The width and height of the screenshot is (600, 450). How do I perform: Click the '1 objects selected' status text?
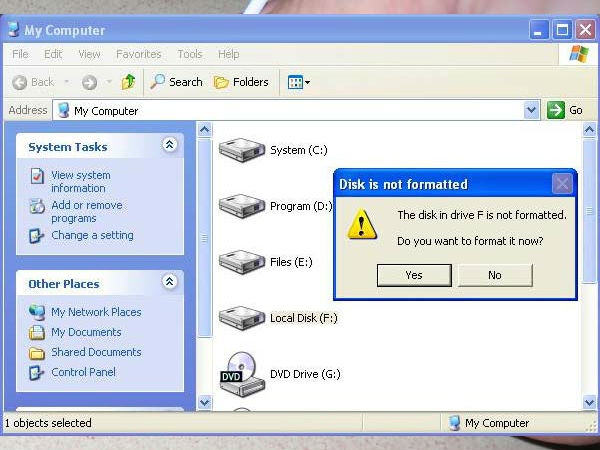click(48, 423)
